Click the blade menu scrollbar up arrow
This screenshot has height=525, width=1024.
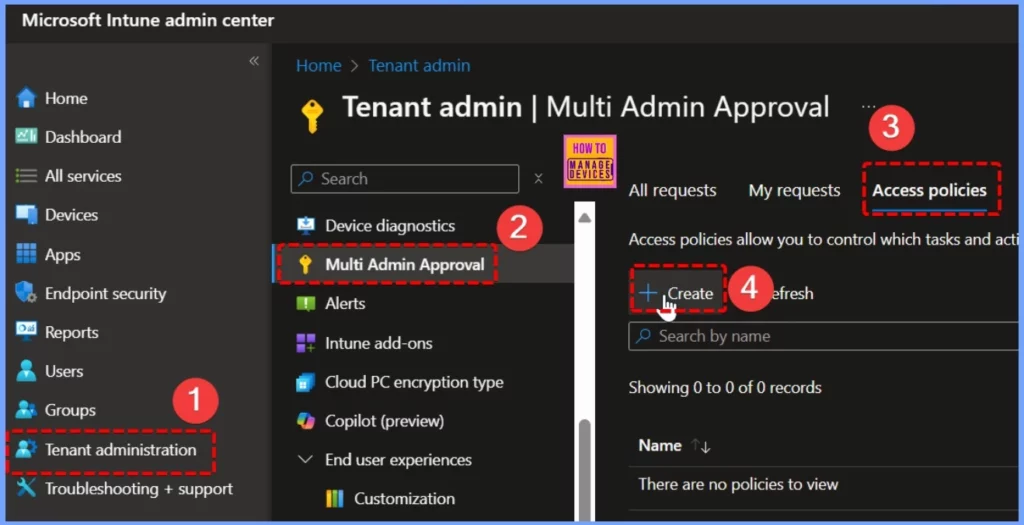coord(584,217)
